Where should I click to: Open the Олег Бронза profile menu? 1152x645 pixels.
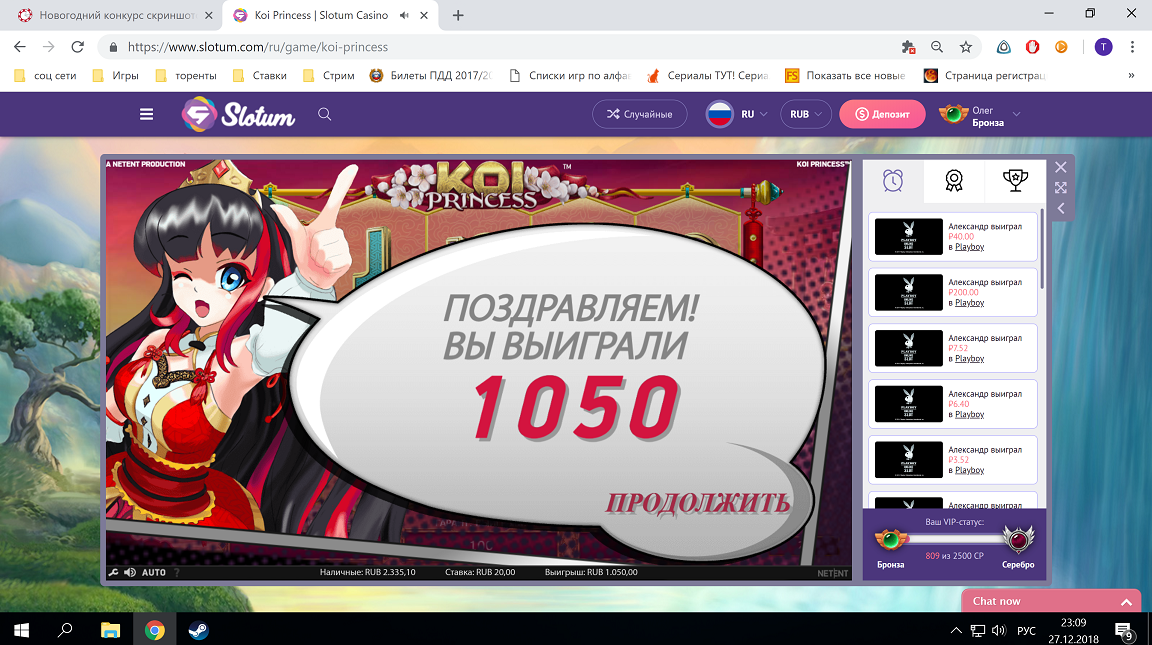pos(980,115)
